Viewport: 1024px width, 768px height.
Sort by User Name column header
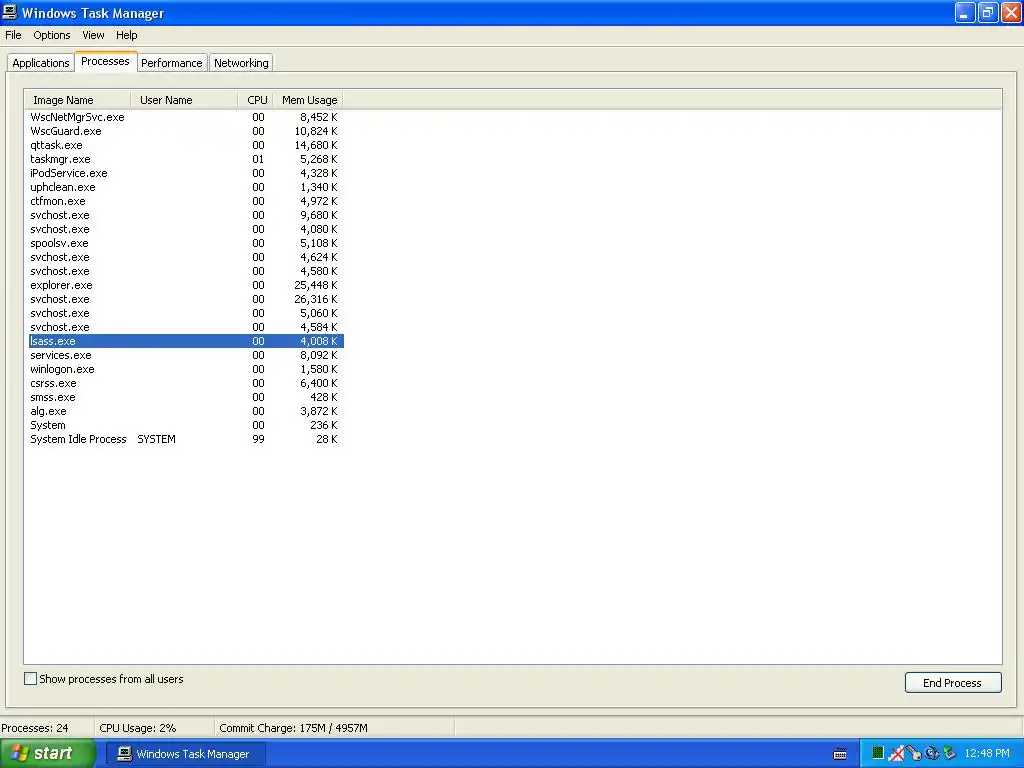point(184,100)
